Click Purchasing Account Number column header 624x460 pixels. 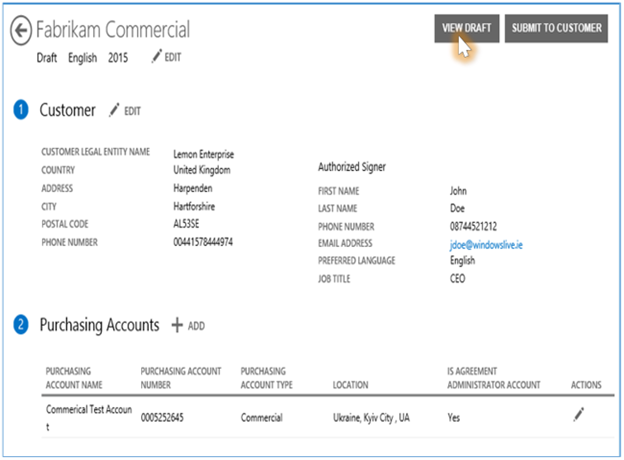coord(181,378)
